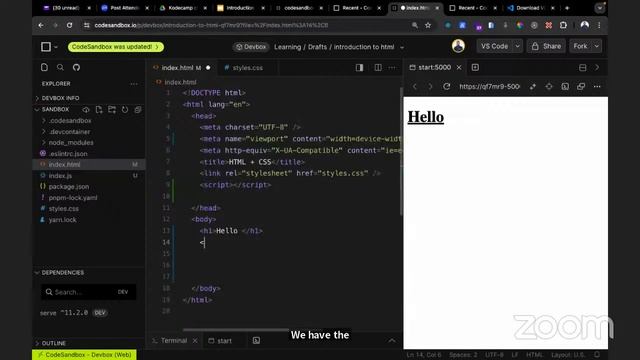Image resolution: width=640 pixels, height=360 pixels.
Task: Open the Search icon in sidebar
Action: click(60, 67)
